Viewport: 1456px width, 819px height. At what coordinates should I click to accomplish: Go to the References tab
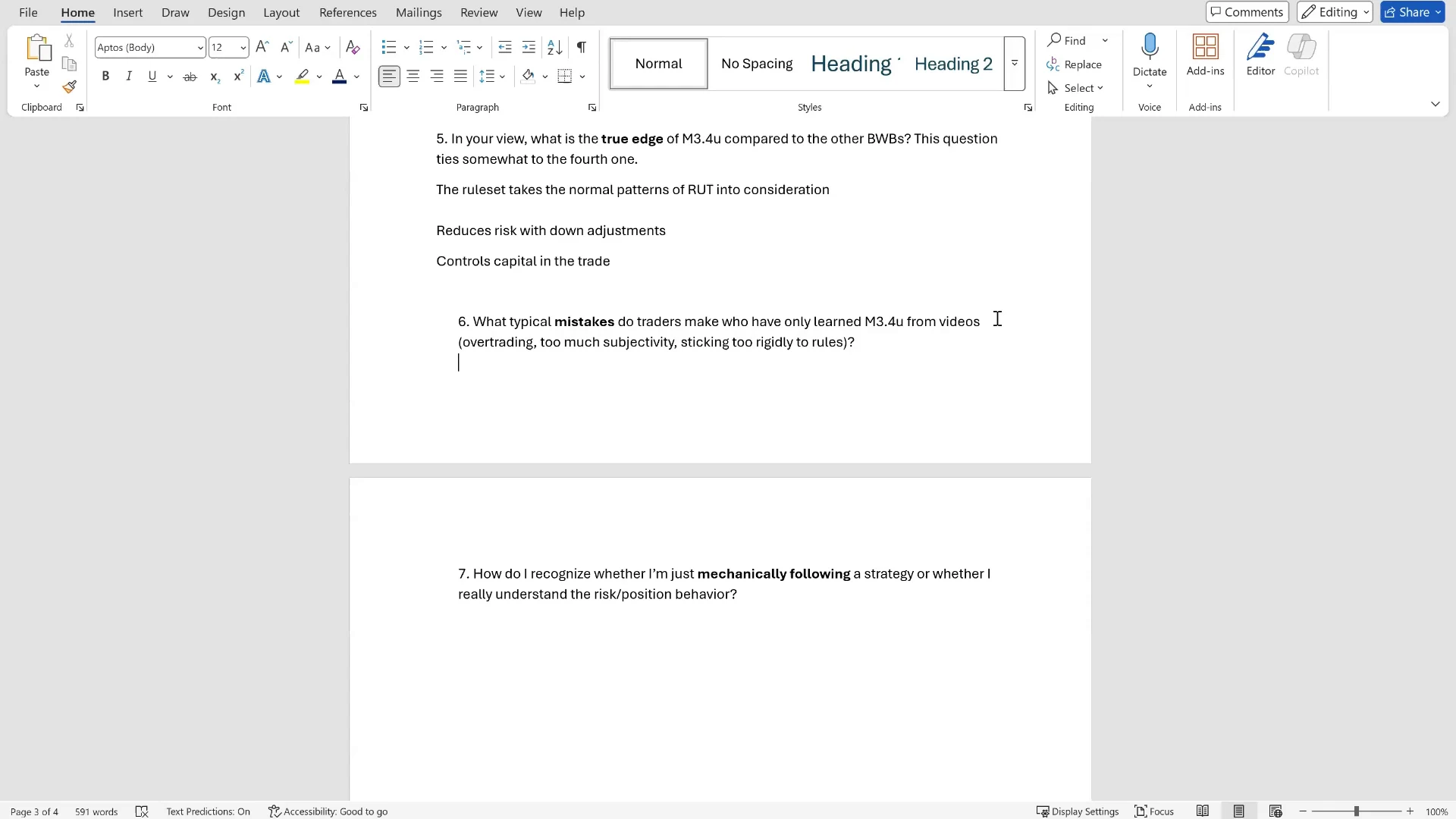tap(348, 12)
